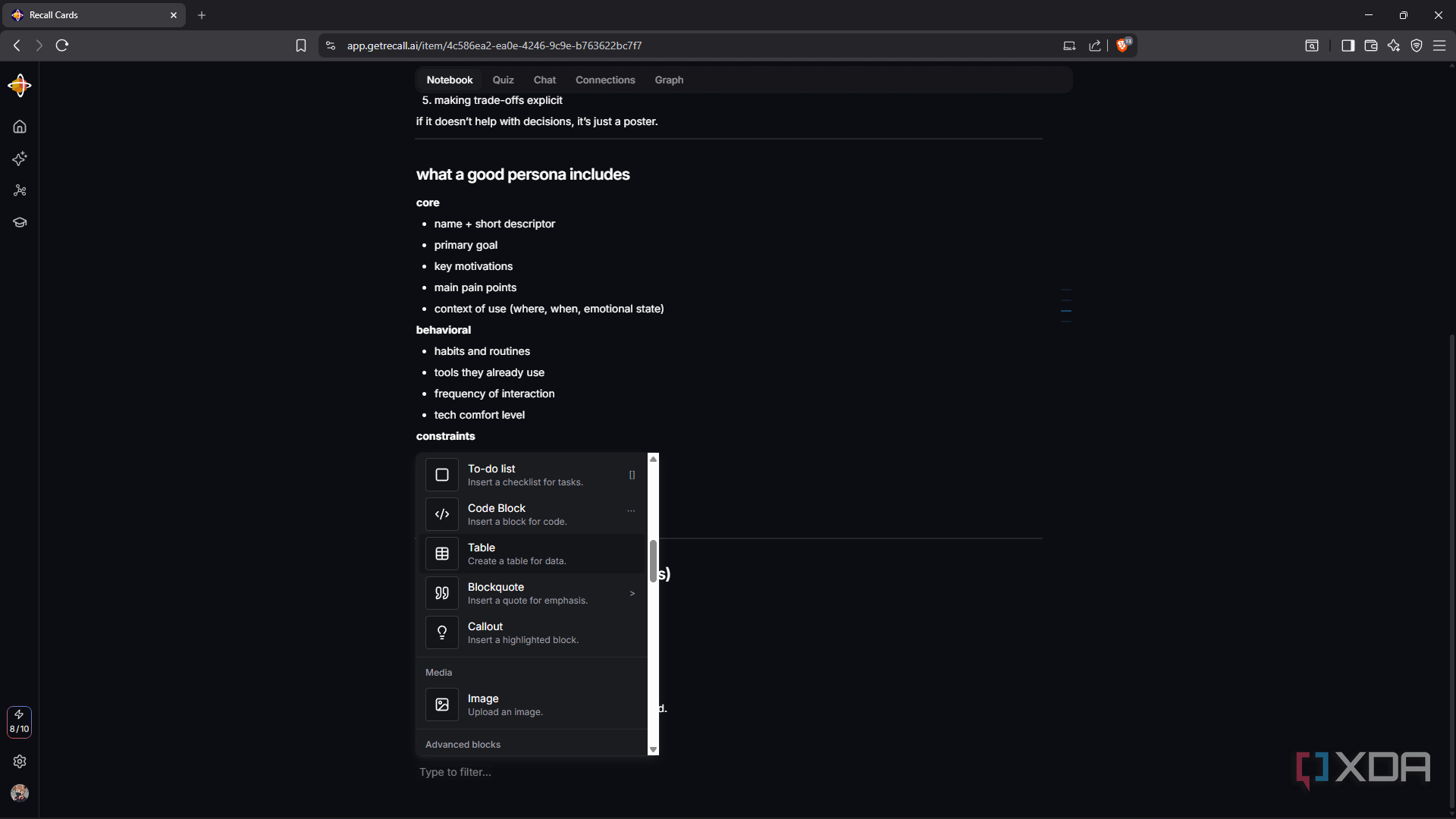
Task: Open the user profile avatar
Action: point(20,793)
